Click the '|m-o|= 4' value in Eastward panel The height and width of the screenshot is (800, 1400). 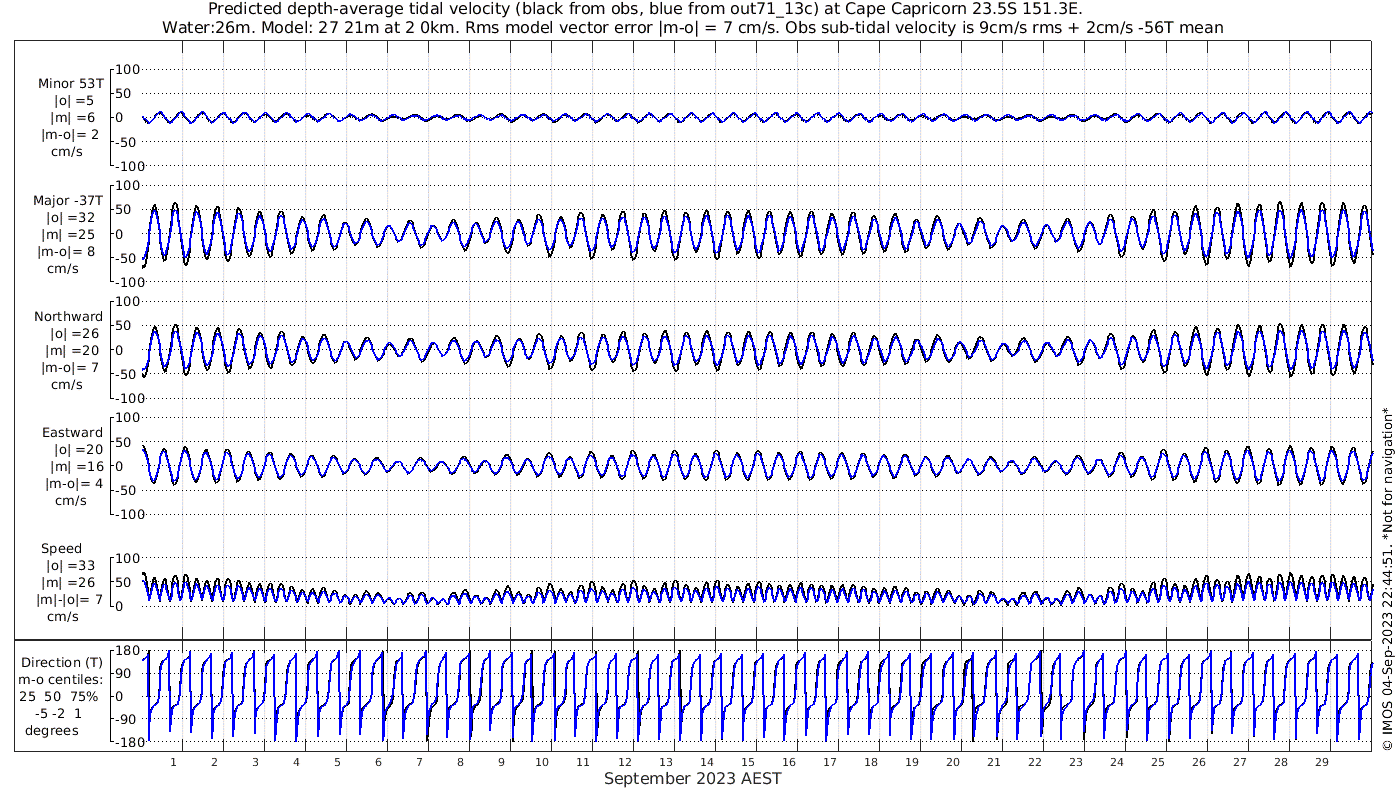click(73, 483)
